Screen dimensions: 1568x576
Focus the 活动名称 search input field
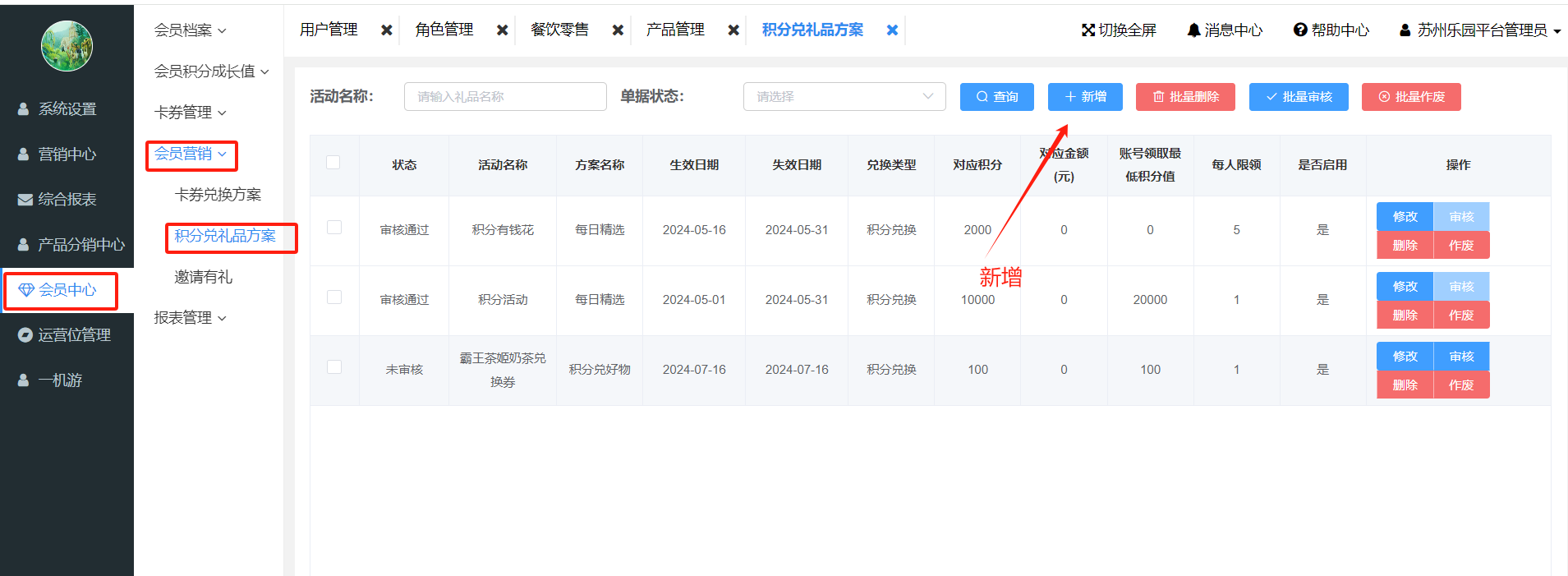(504, 97)
